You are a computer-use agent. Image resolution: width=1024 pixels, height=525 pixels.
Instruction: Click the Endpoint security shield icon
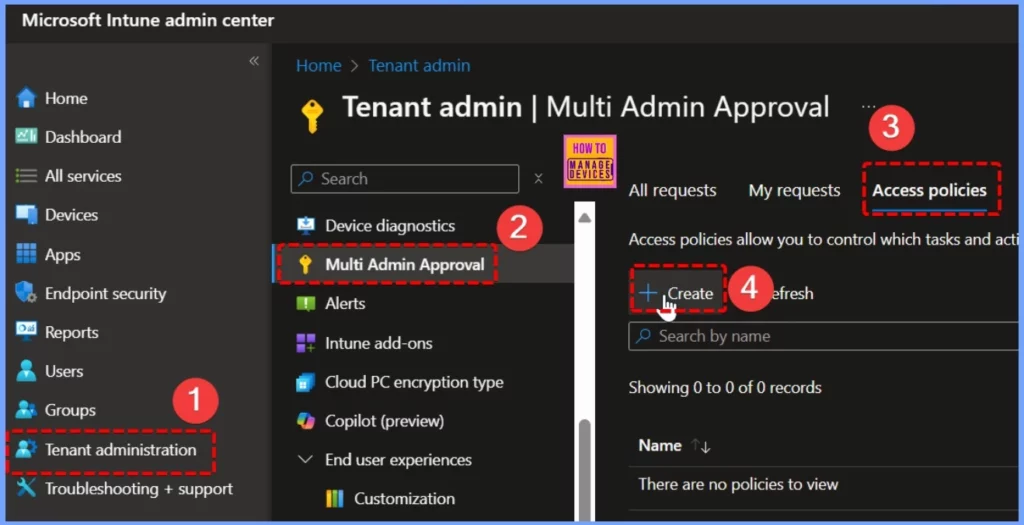[26, 293]
